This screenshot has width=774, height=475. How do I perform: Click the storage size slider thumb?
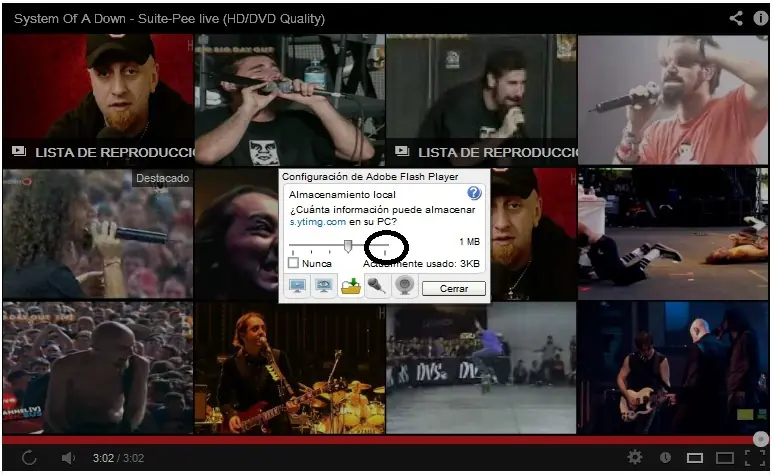point(348,246)
